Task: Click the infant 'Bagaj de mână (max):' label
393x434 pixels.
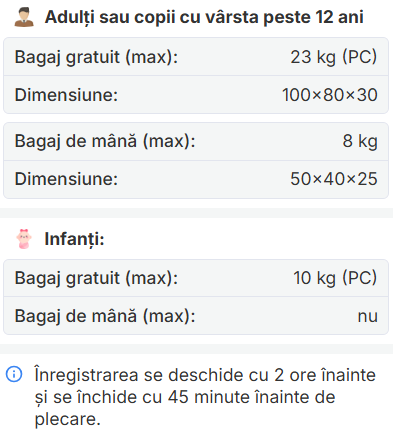Action: pyautogui.click(x=105, y=316)
